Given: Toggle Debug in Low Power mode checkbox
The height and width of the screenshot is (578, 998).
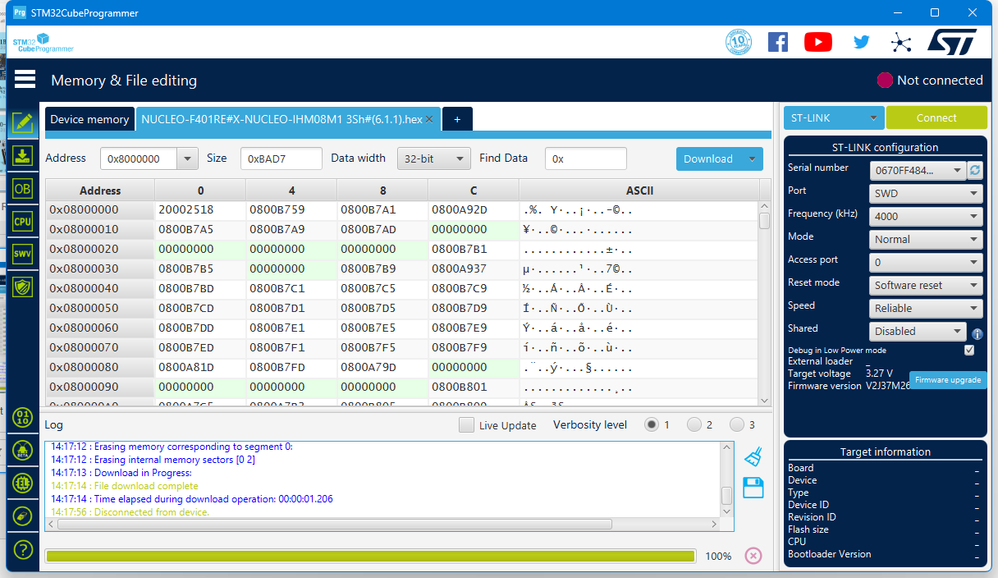Looking at the screenshot, I should coord(969,350).
